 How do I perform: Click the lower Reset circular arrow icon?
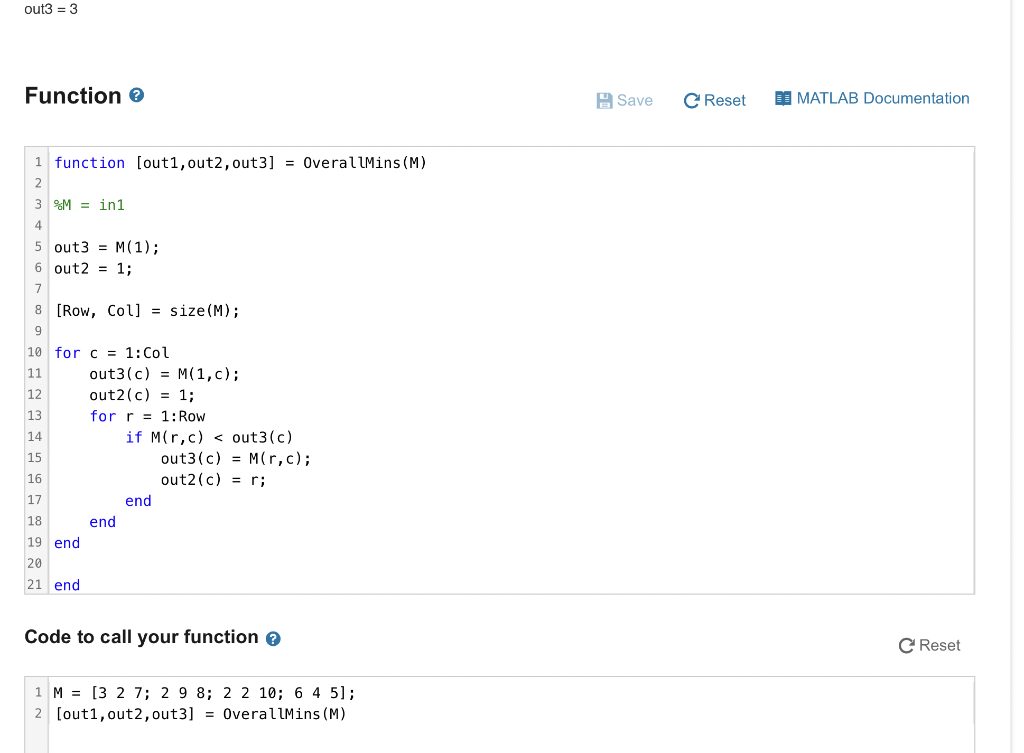(906, 646)
